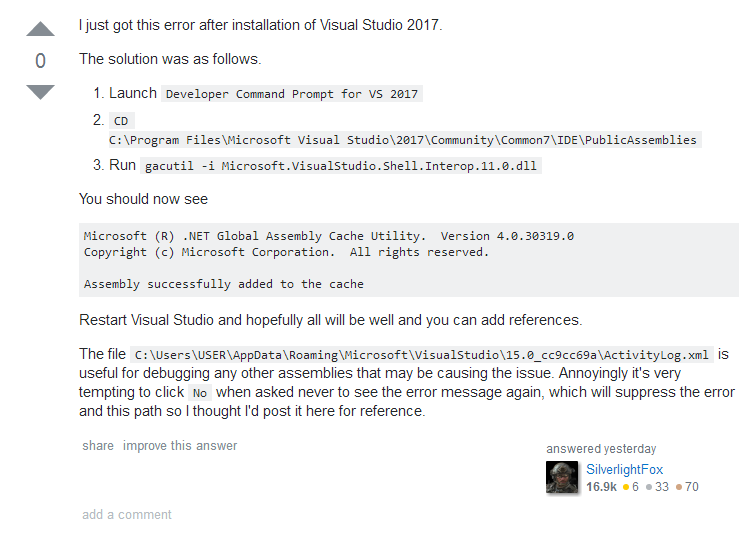Screen dimensions: 753x536
Task: Click the bronze badge dot
Action: [678, 487]
